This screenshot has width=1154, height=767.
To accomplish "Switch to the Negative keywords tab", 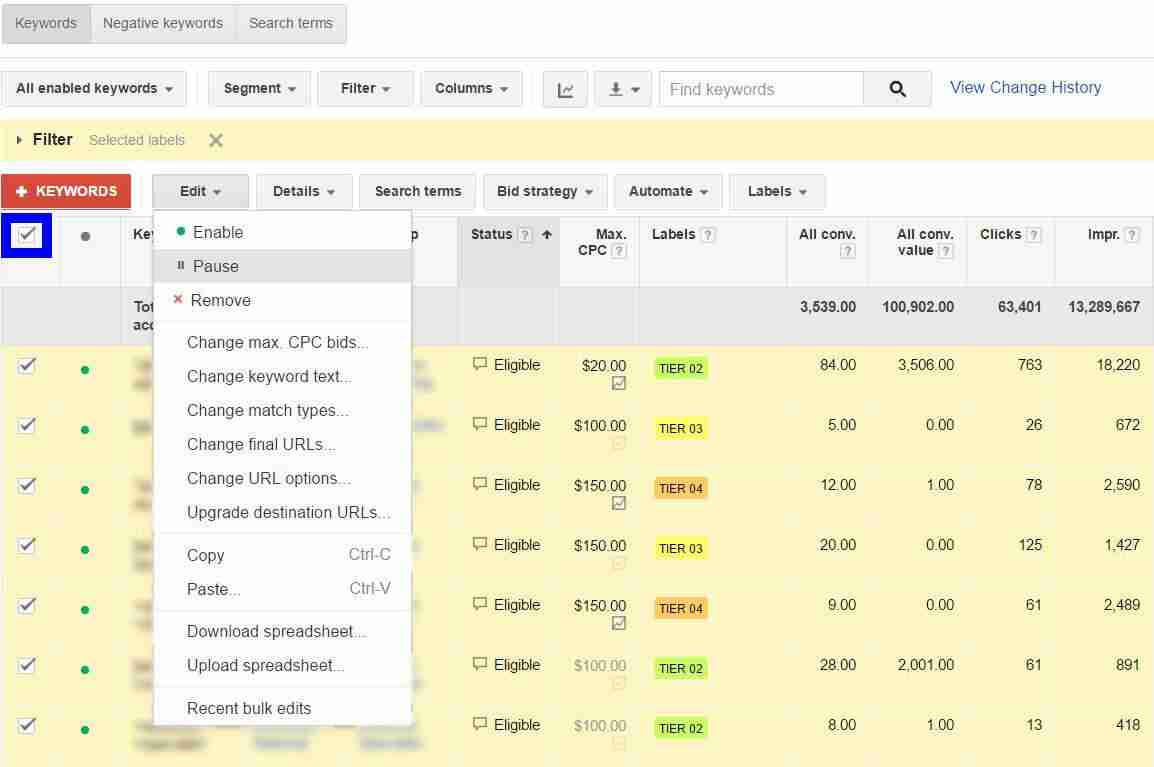I will point(163,23).
